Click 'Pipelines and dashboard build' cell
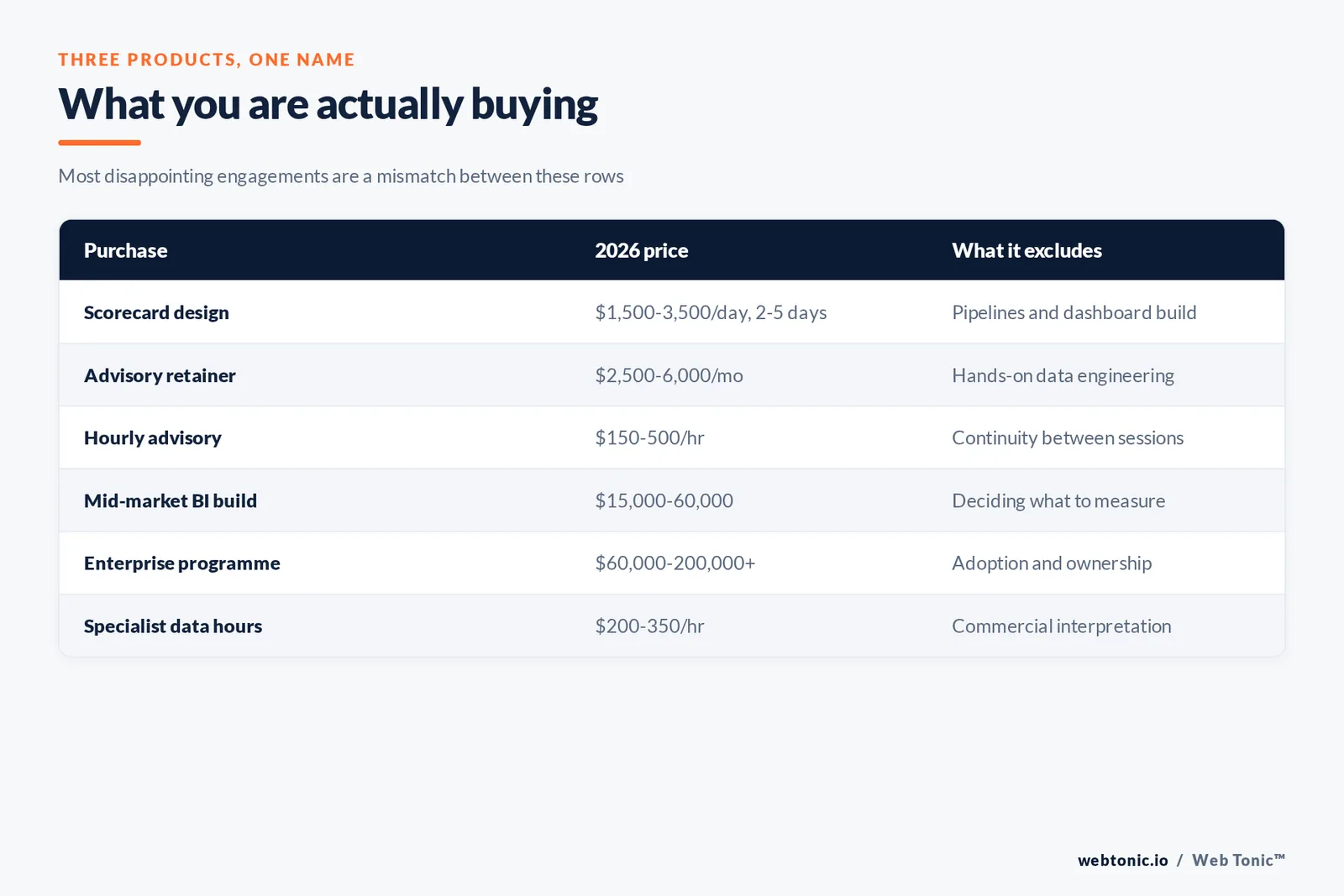The height and width of the screenshot is (896, 1344). pyautogui.click(x=1074, y=312)
